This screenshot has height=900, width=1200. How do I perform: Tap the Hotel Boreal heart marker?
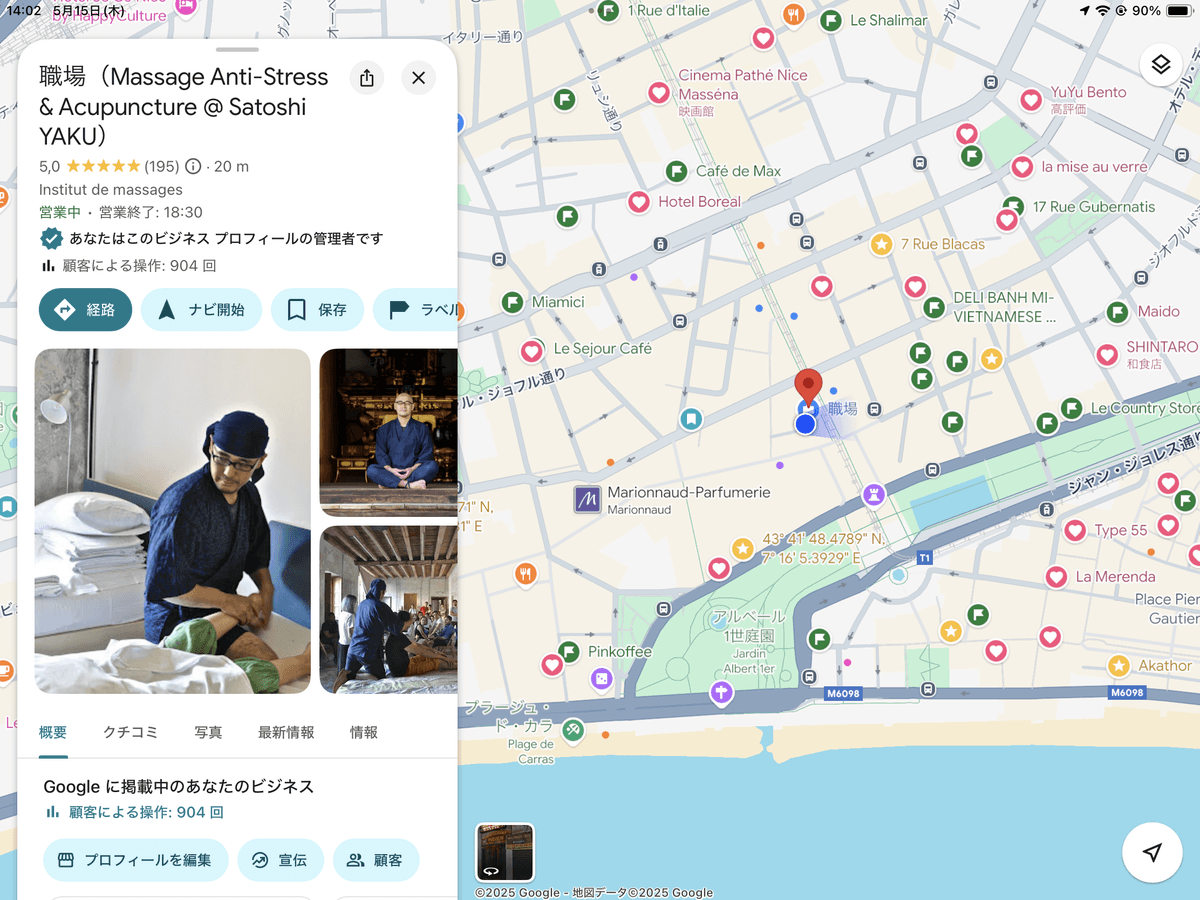[x=639, y=202]
